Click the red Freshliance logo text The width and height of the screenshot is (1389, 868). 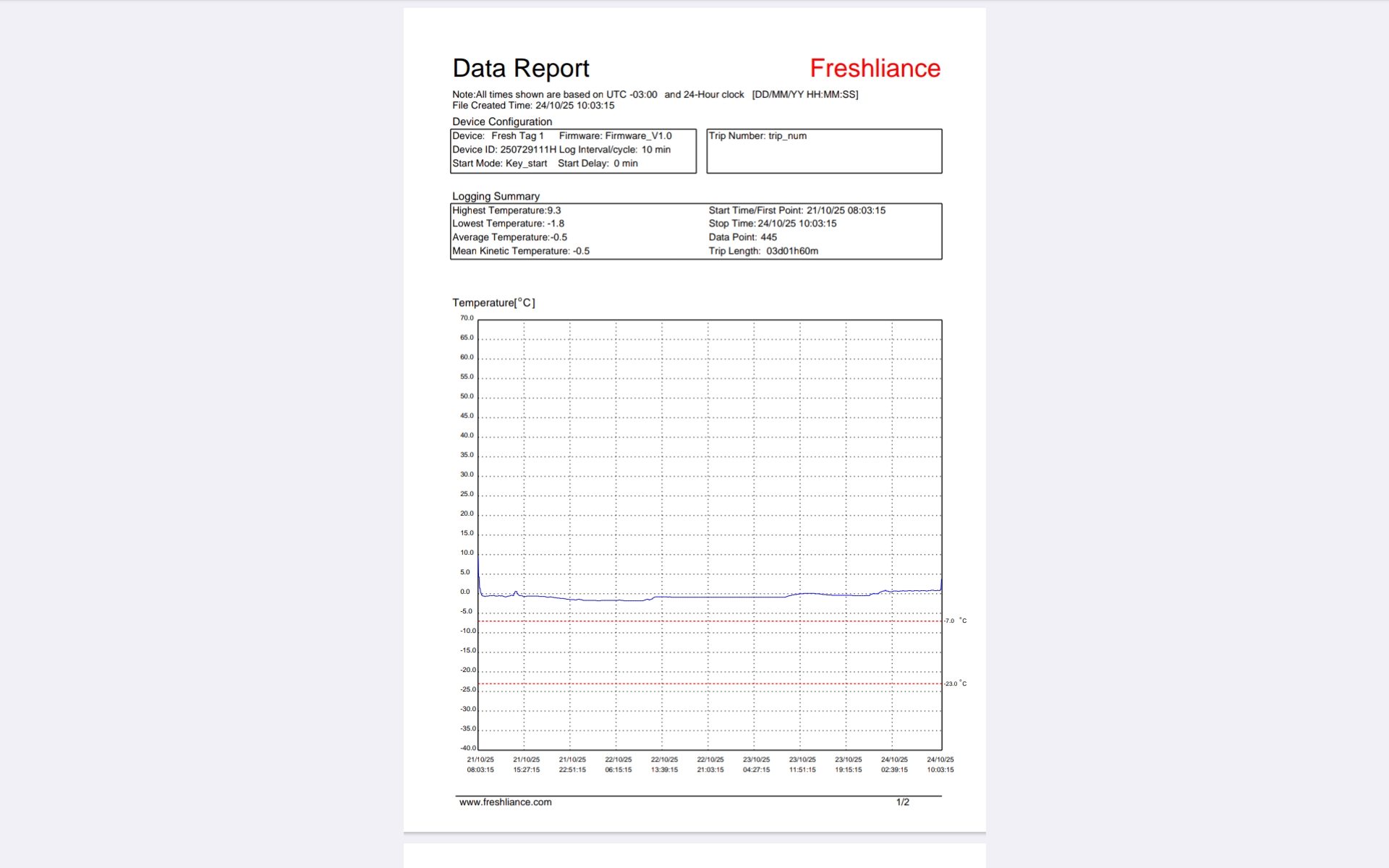click(x=875, y=69)
